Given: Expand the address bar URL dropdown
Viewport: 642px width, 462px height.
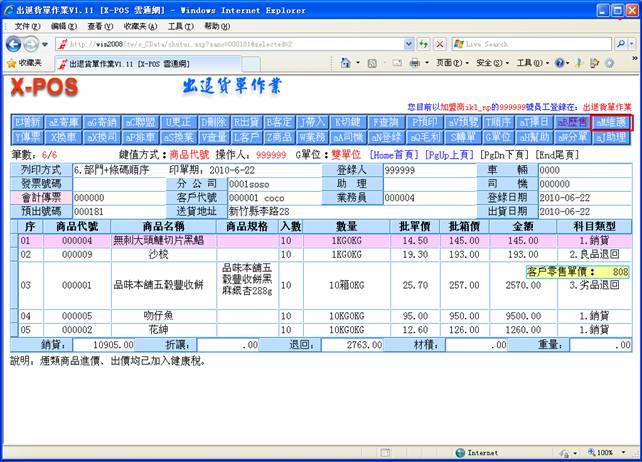Looking at the screenshot, I should [x=408, y=44].
